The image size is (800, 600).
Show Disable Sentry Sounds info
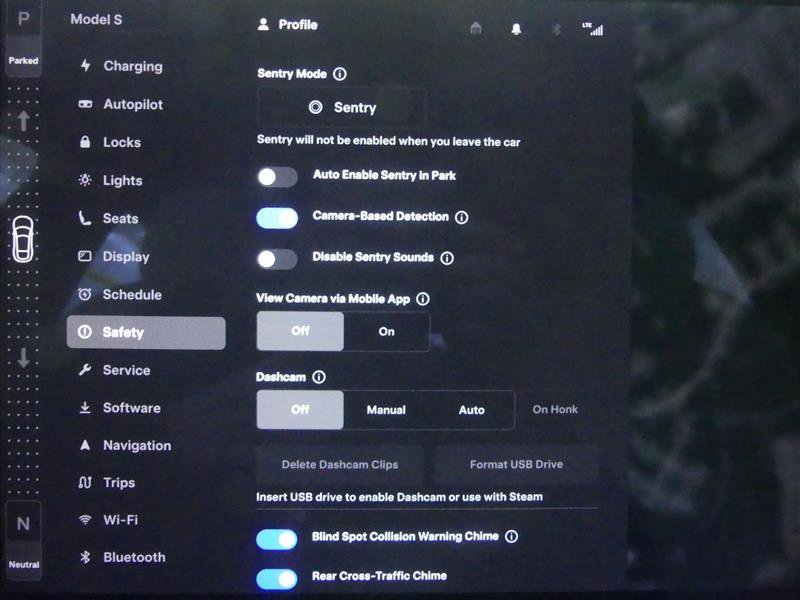point(447,258)
